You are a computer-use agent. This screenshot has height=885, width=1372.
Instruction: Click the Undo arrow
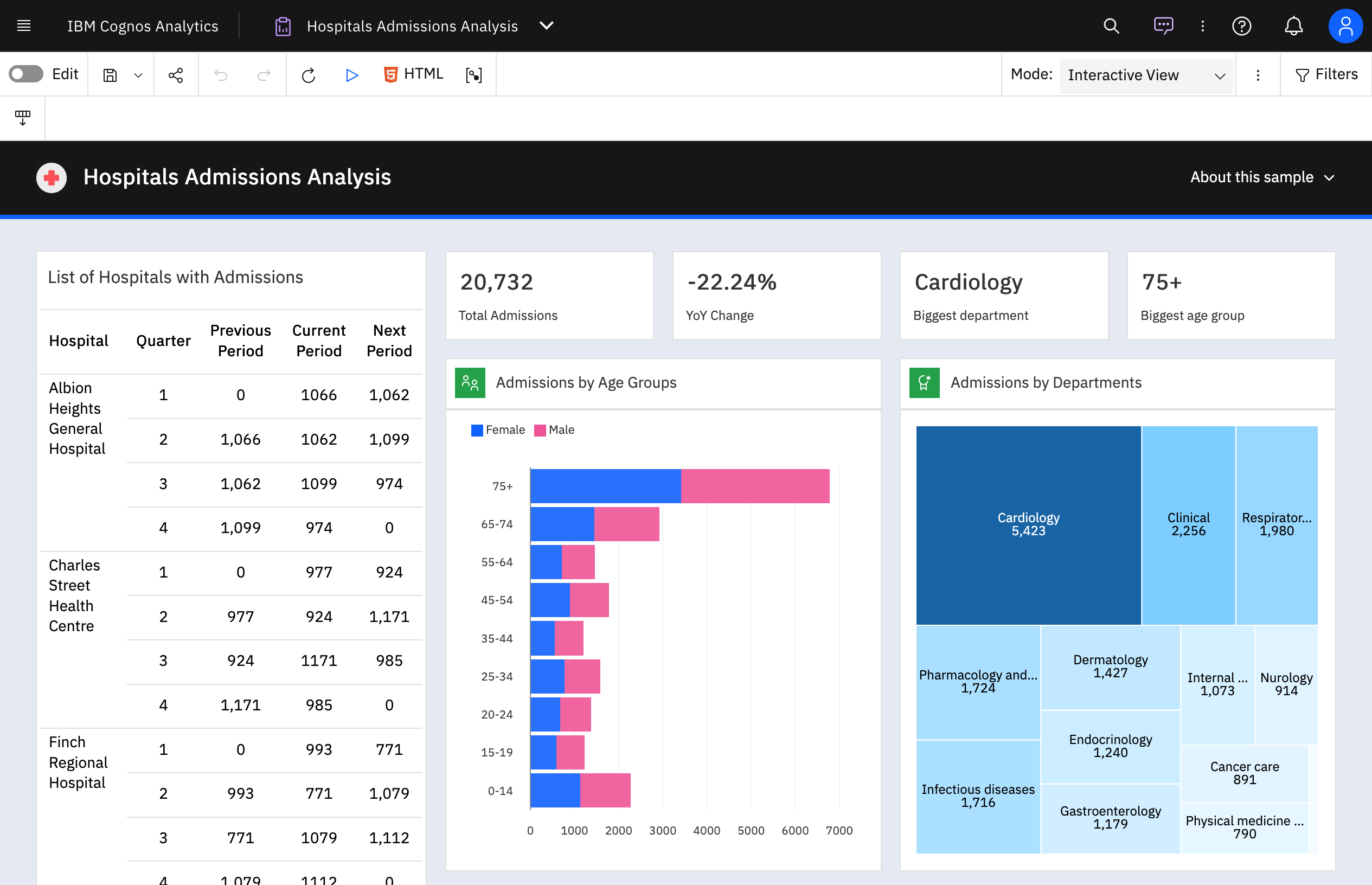pos(221,75)
